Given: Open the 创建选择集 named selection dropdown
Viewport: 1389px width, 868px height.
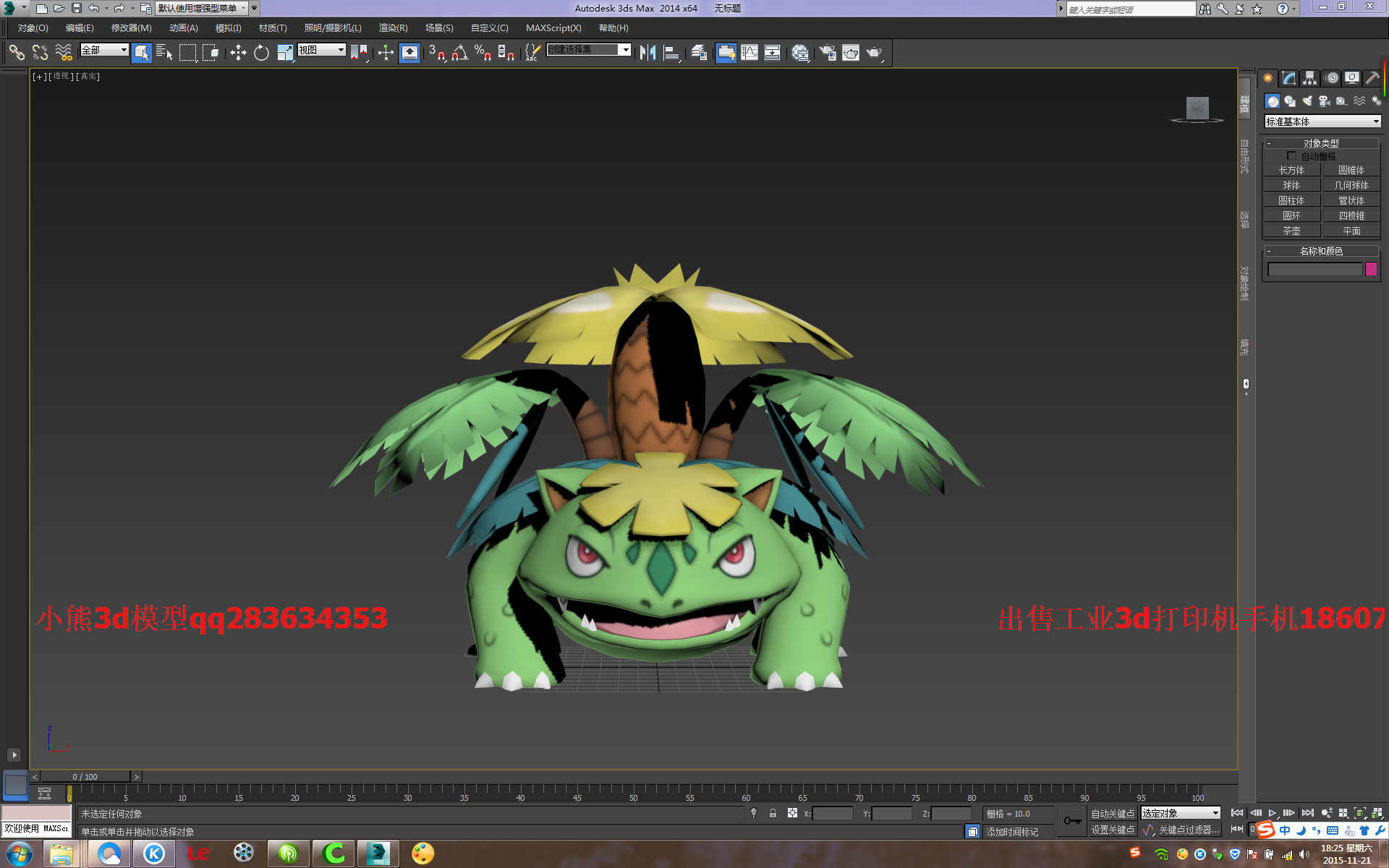Looking at the screenshot, I should pos(589,50).
